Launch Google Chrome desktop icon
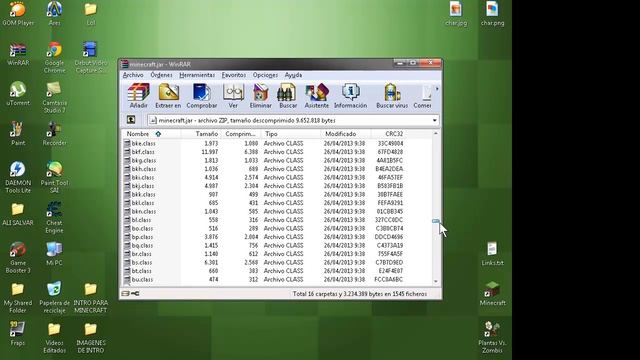The height and width of the screenshot is (360, 640). [54, 57]
